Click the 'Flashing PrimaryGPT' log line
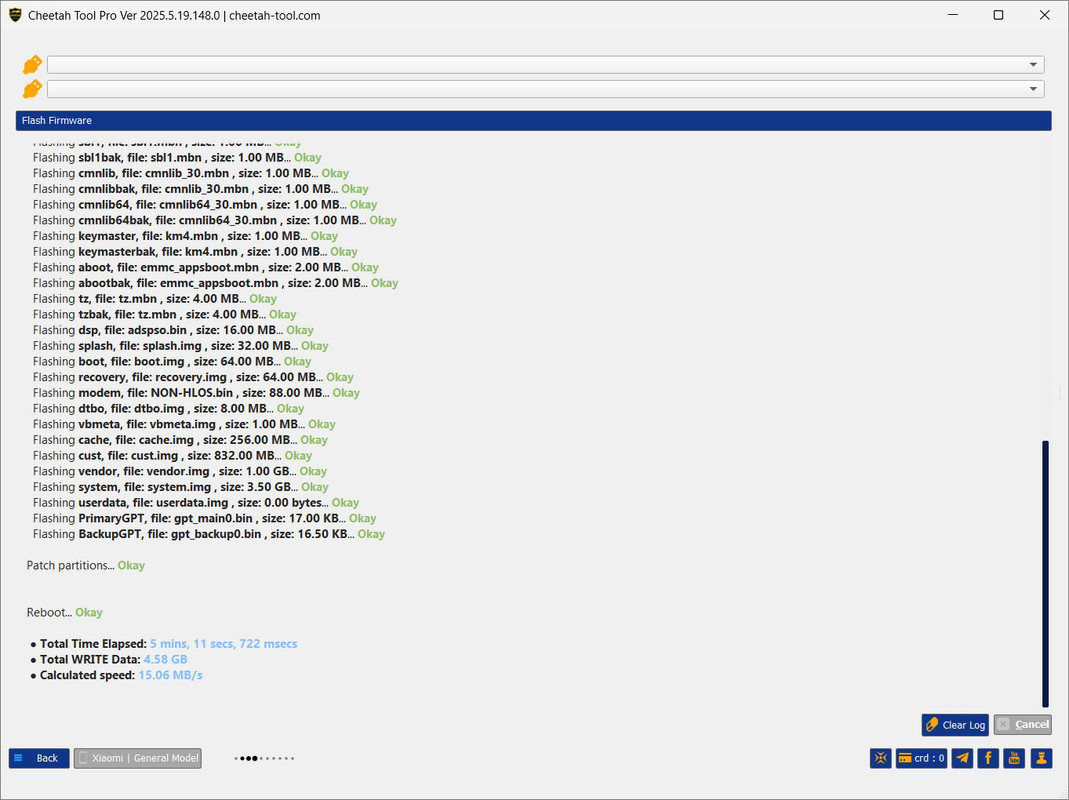 [205, 518]
